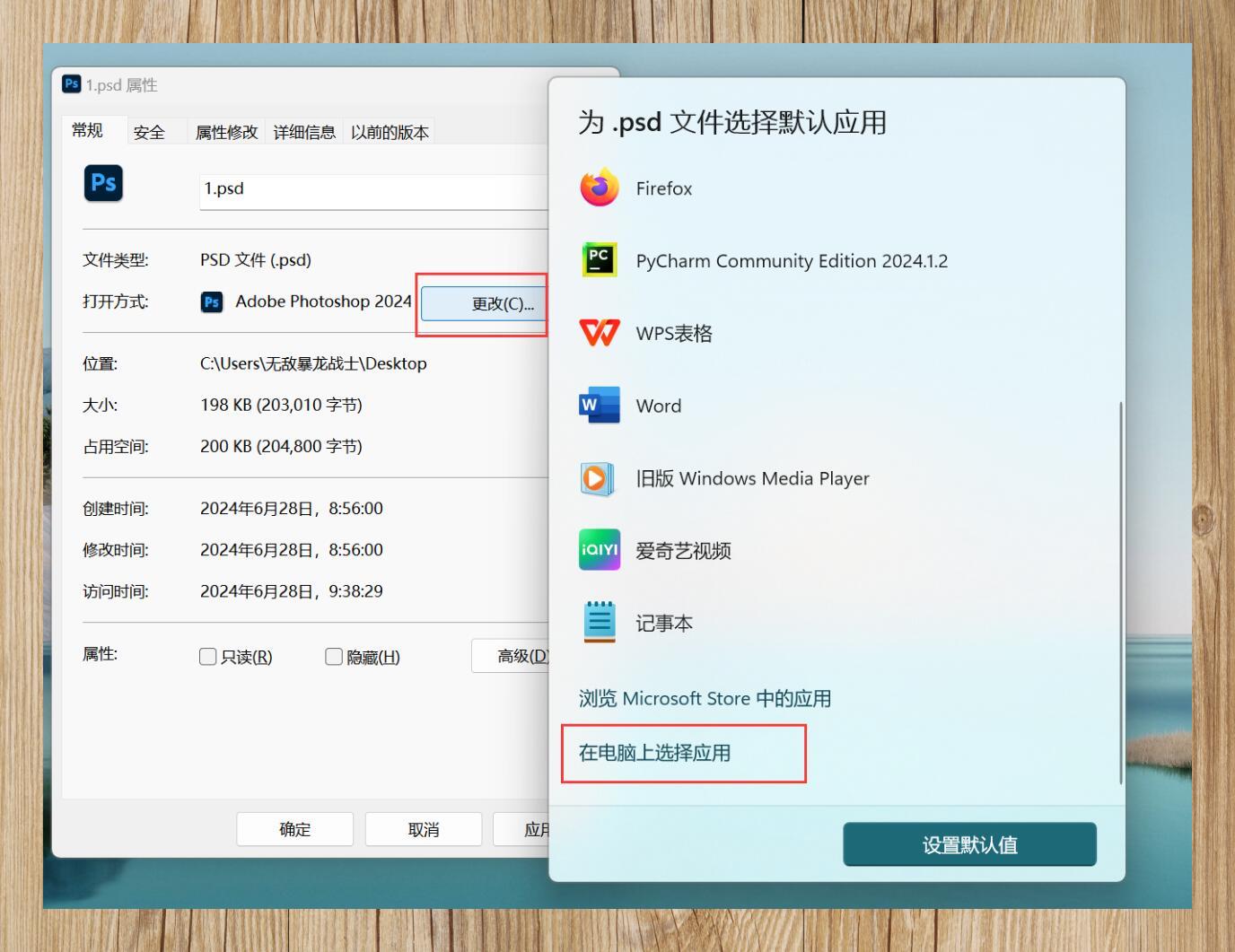Enable the 隐藏(H) checkbox

click(333, 656)
